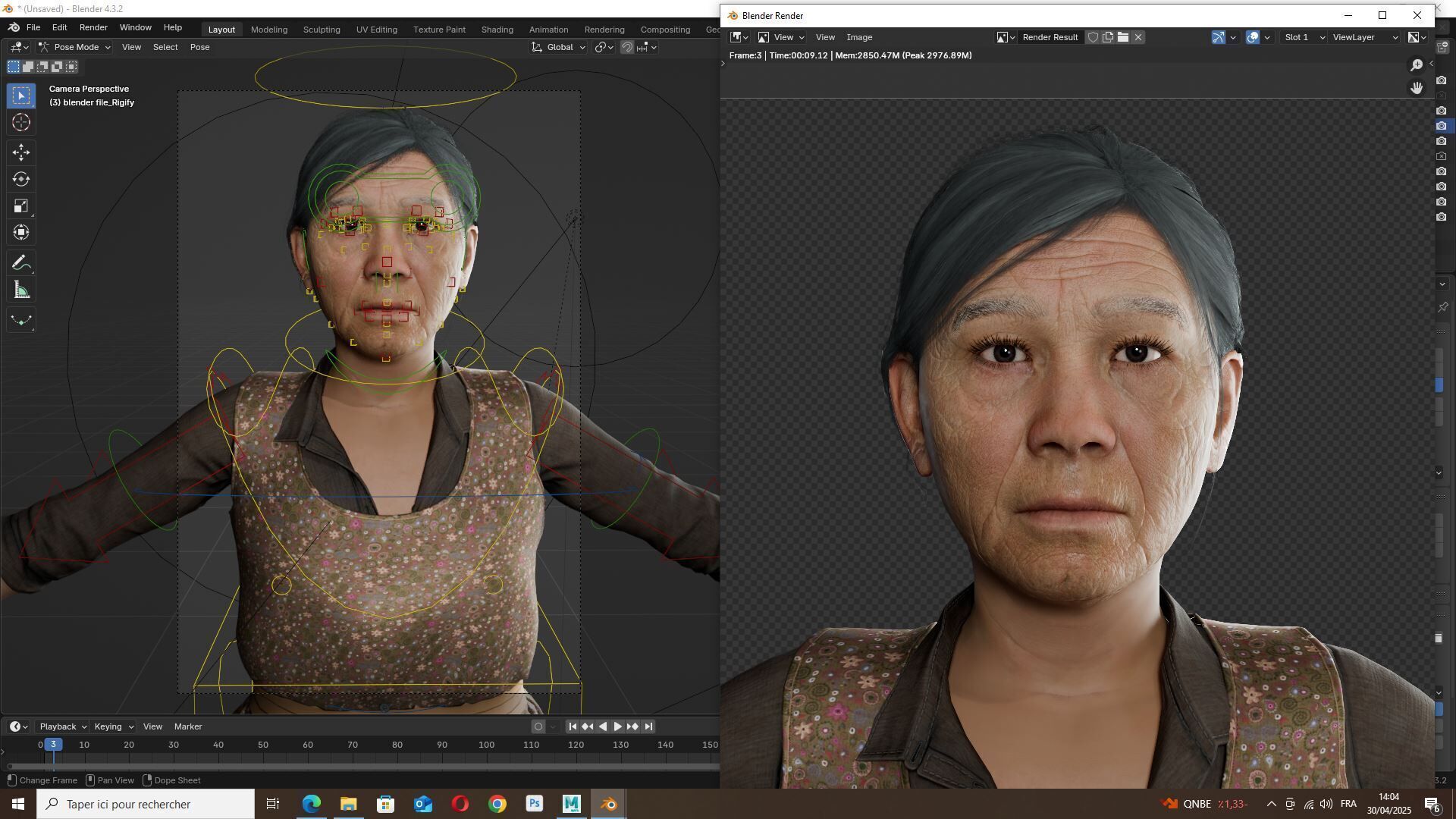Screen dimensions: 1456x819
Task: Jump to previous keyframe
Action: click(x=588, y=726)
